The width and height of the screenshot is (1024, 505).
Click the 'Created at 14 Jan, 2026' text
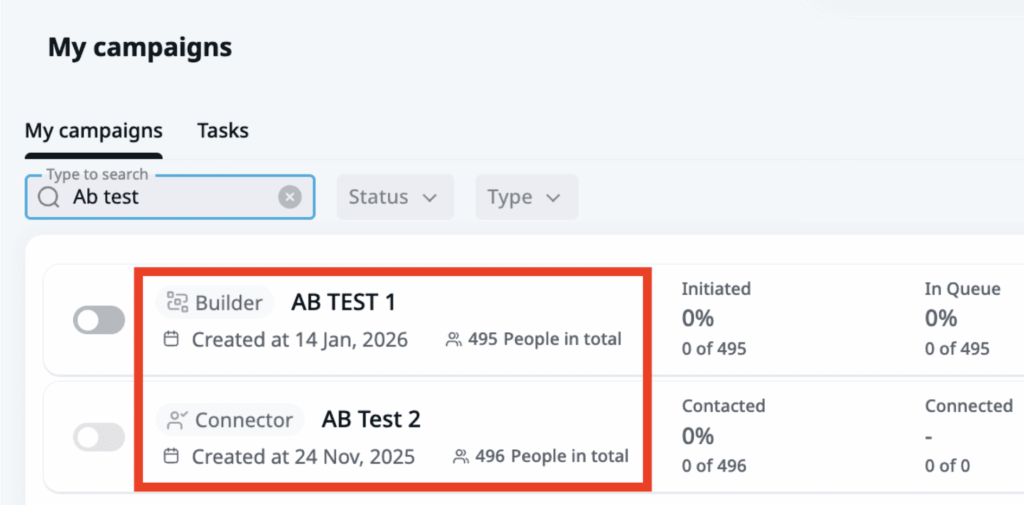[x=300, y=340]
